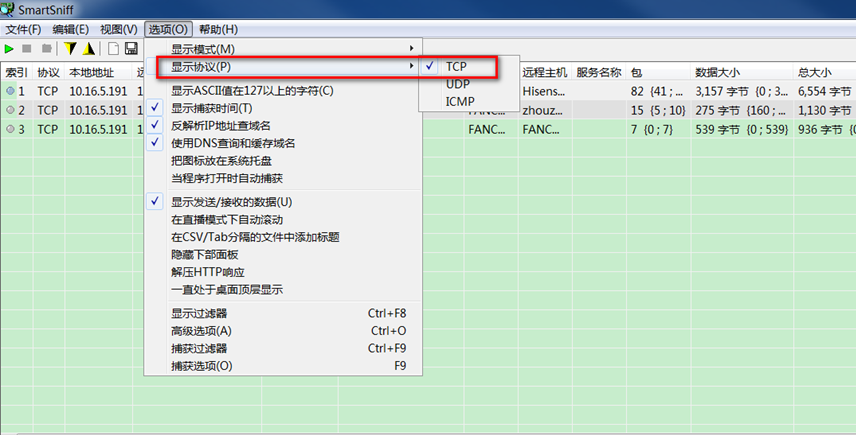Click the '1,130 字节' total size cell
Screen dimensions: 856x435
tap(824, 110)
